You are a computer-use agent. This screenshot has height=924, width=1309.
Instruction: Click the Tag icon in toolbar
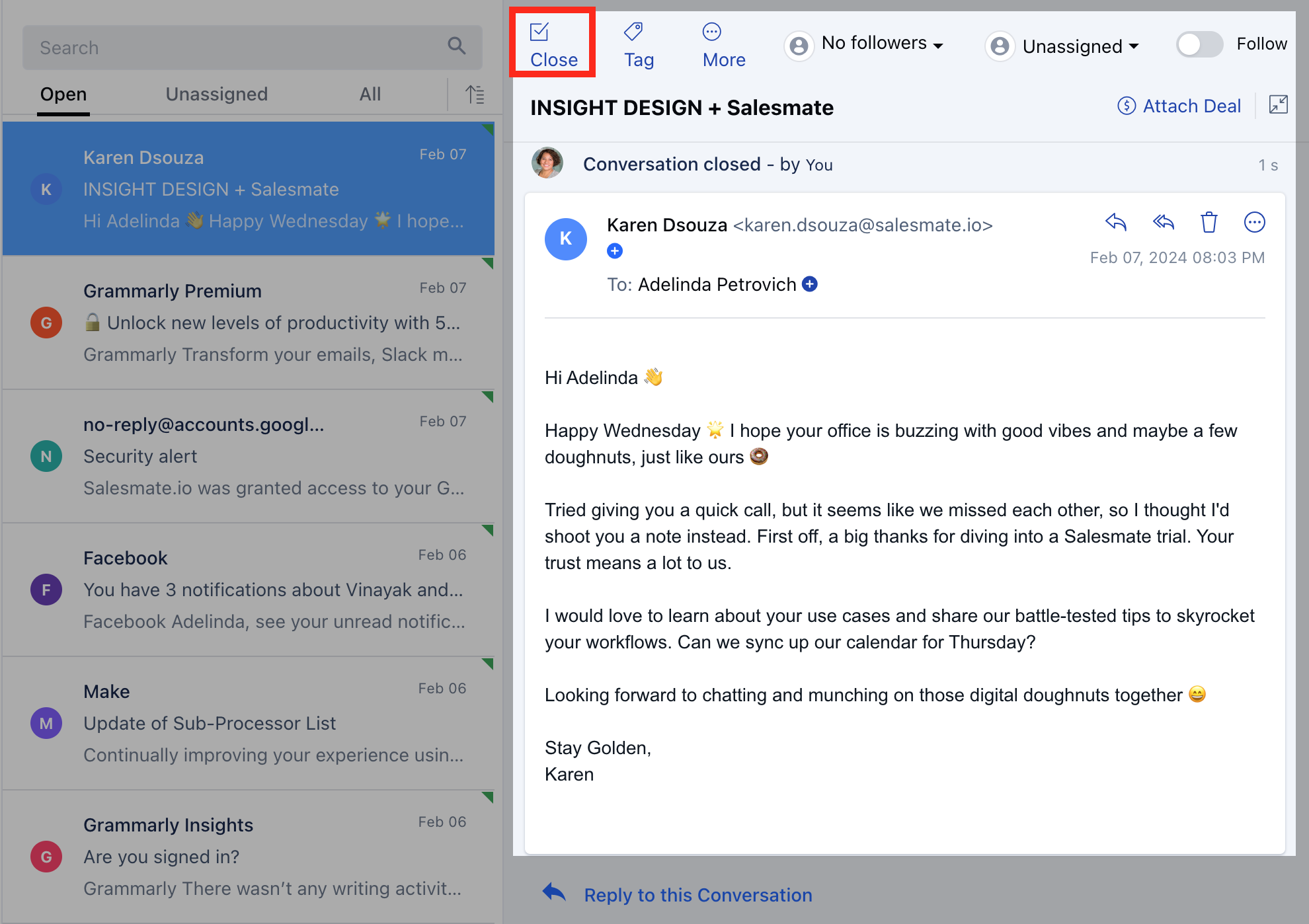[x=633, y=32]
